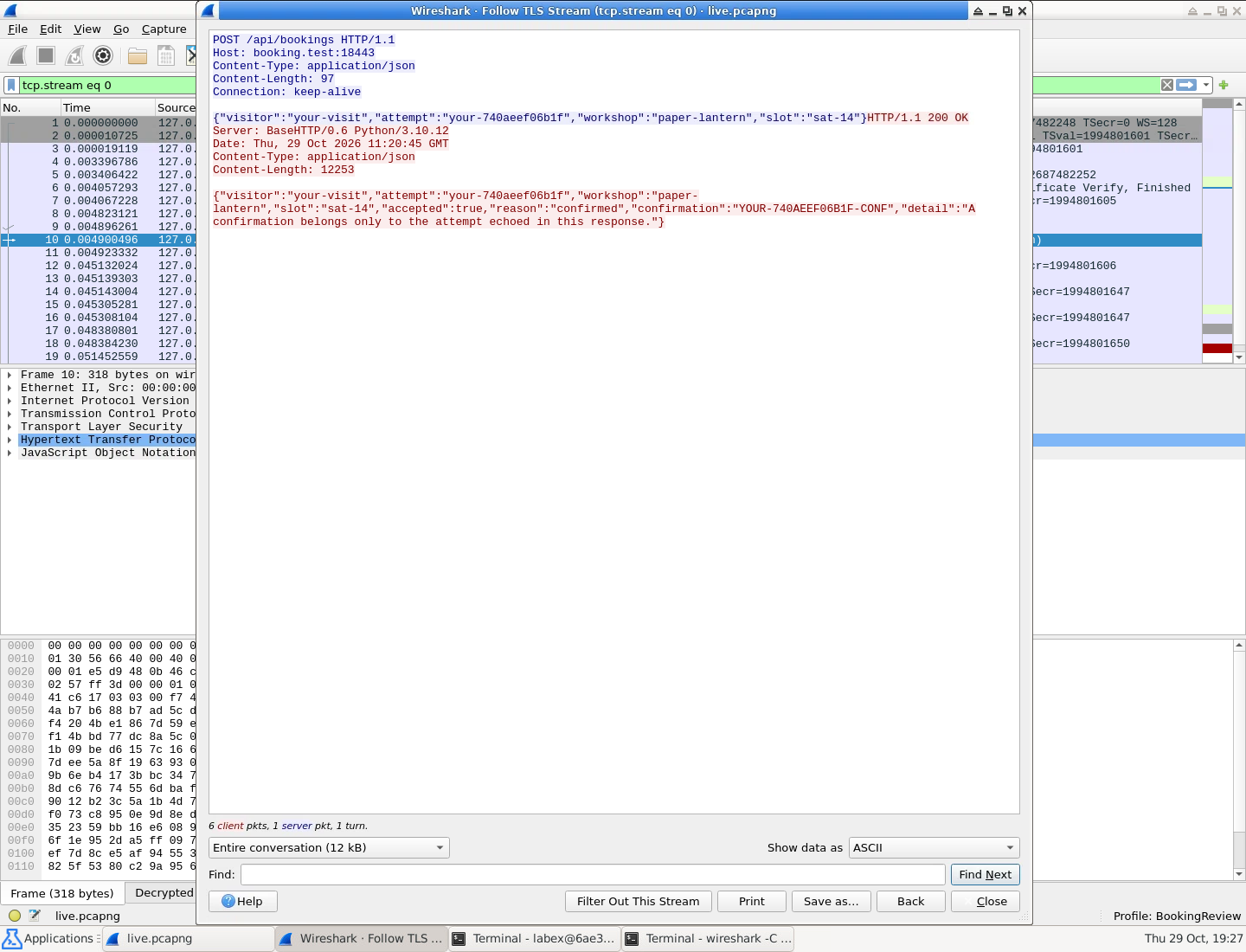Open a capture file via the folder icon

pyautogui.click(x=138, y=56)
